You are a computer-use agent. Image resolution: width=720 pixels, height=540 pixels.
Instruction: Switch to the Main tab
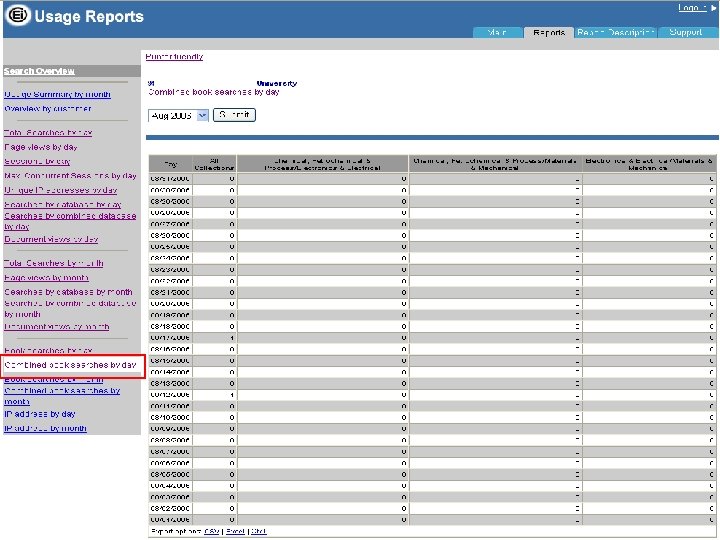[498, 32]
